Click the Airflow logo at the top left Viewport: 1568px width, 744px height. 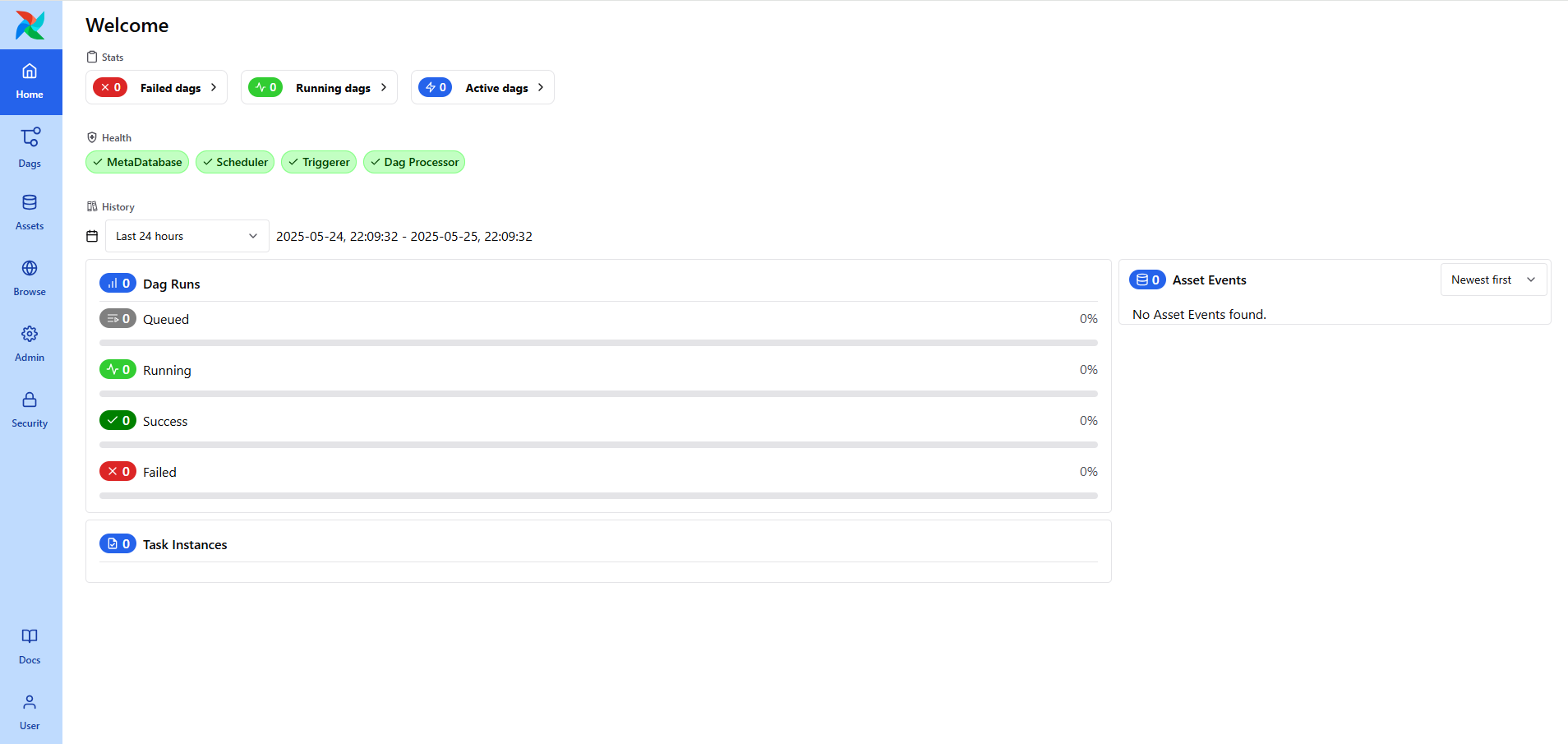click(30, 25)
